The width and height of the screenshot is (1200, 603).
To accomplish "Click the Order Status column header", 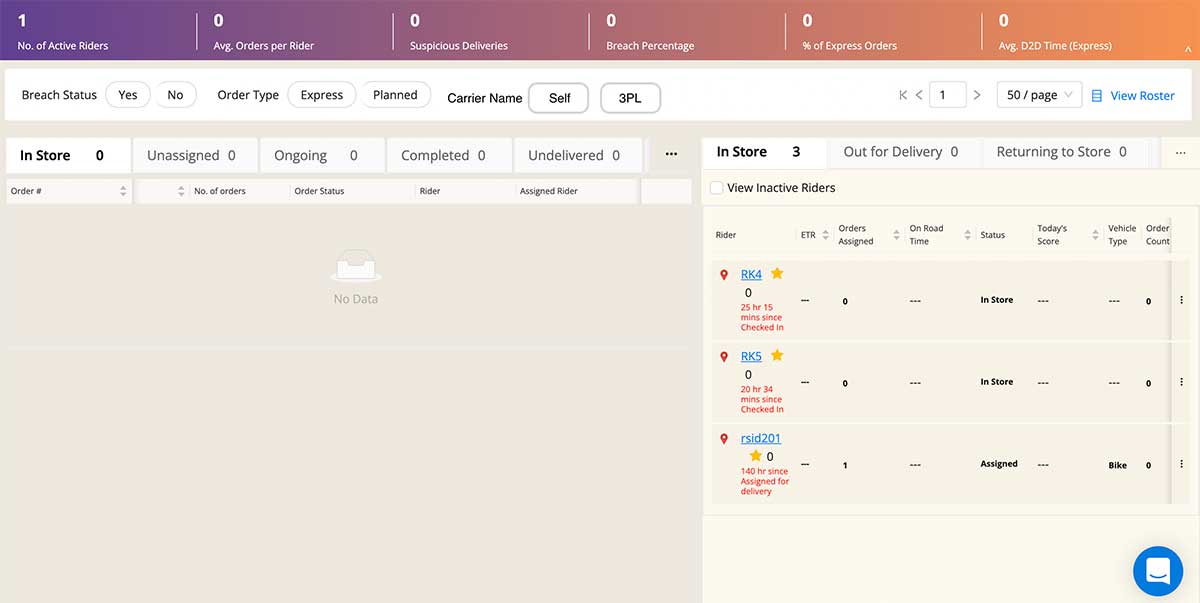I will [319, 191].
